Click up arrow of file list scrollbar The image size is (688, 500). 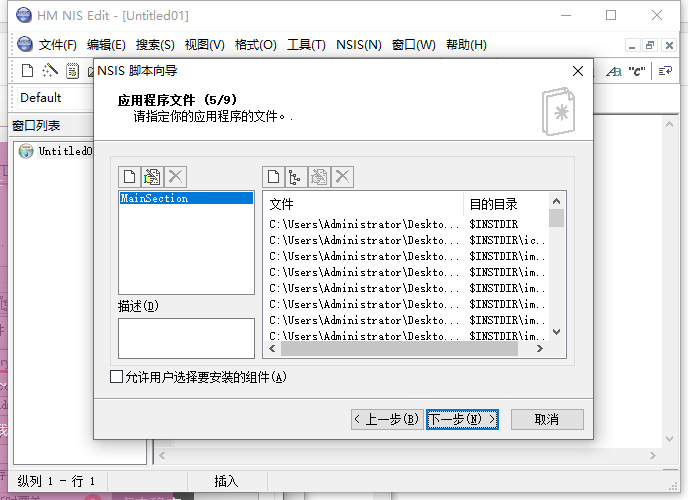click(x=556, y=201)
